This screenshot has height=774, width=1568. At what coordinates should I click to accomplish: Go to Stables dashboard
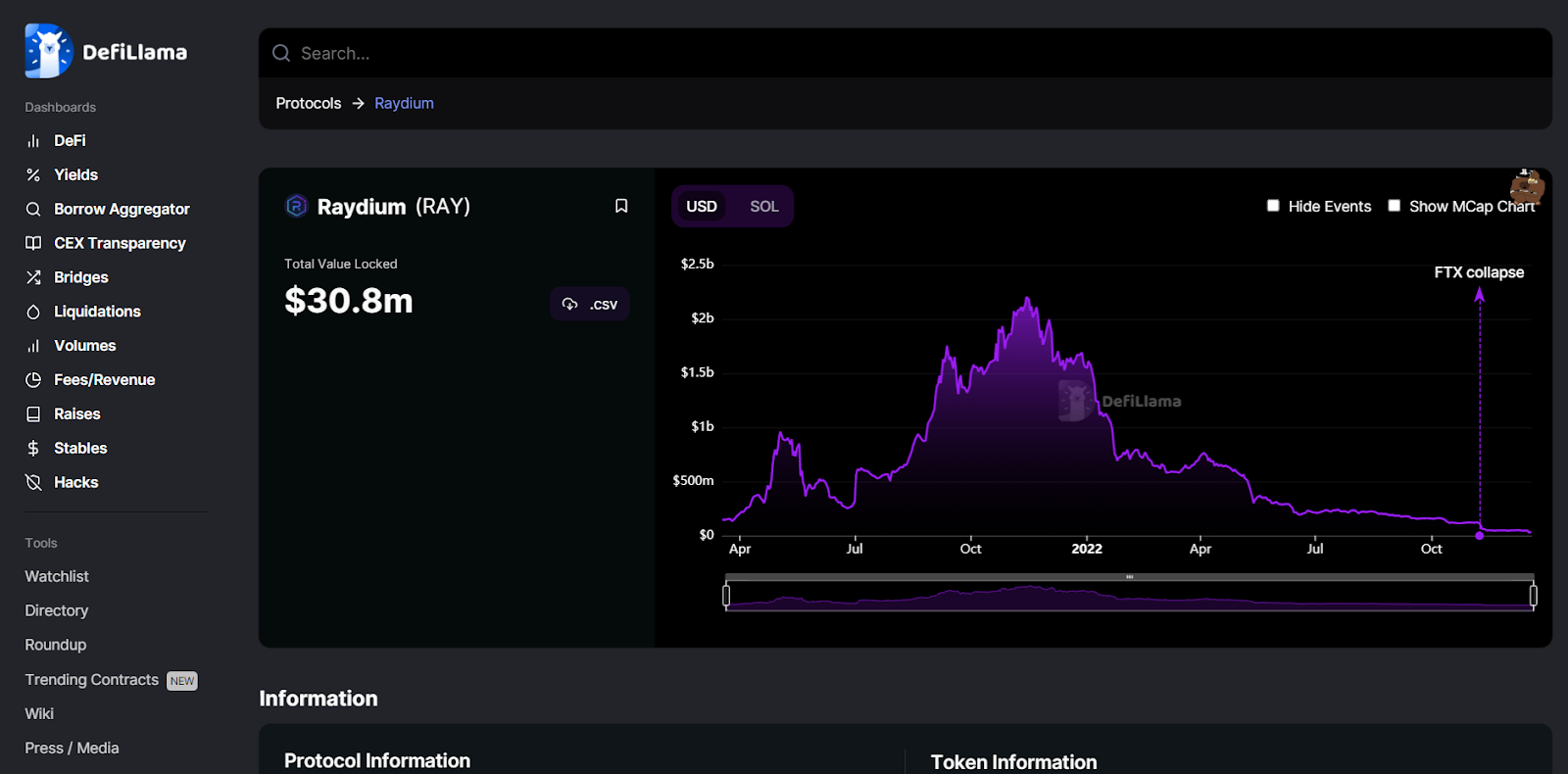point(80,448)
